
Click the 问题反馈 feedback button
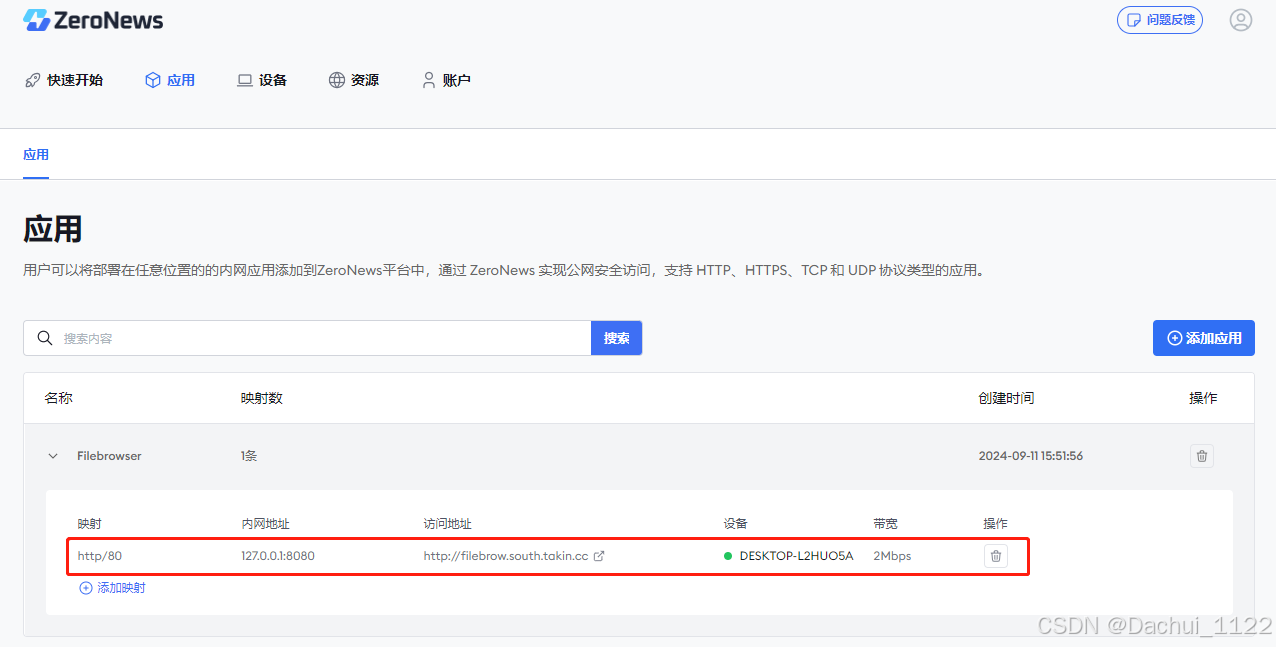[x=1160, y=20]
